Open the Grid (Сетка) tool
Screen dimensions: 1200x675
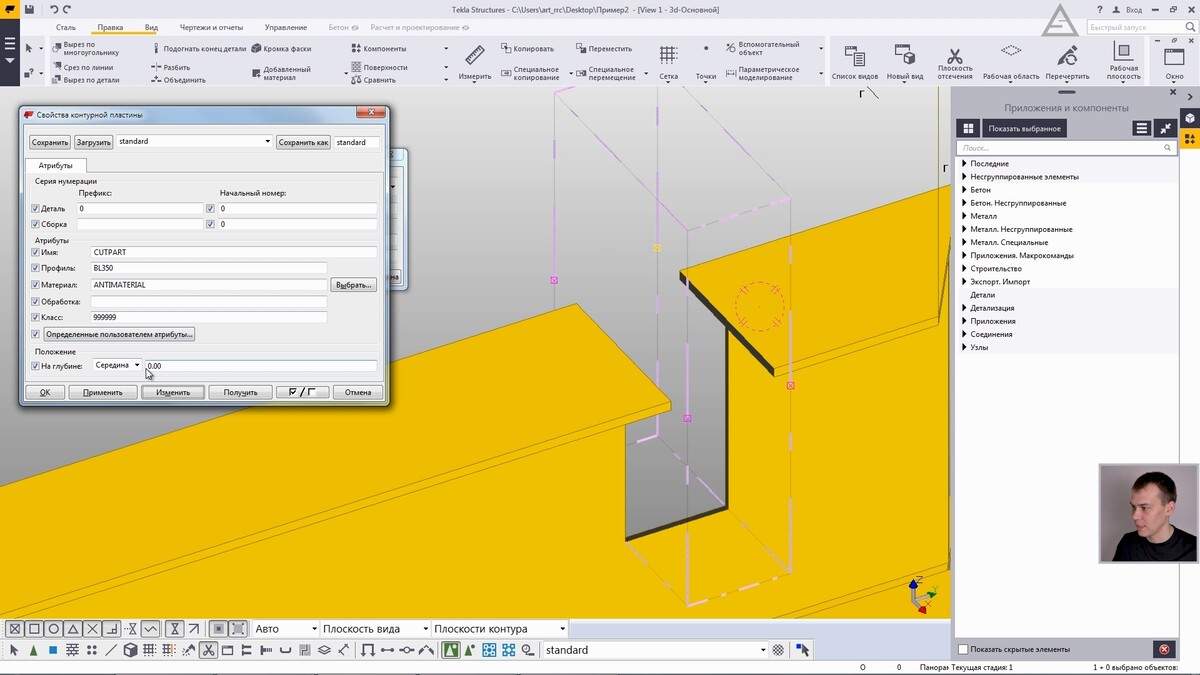(x=668, y=56)
